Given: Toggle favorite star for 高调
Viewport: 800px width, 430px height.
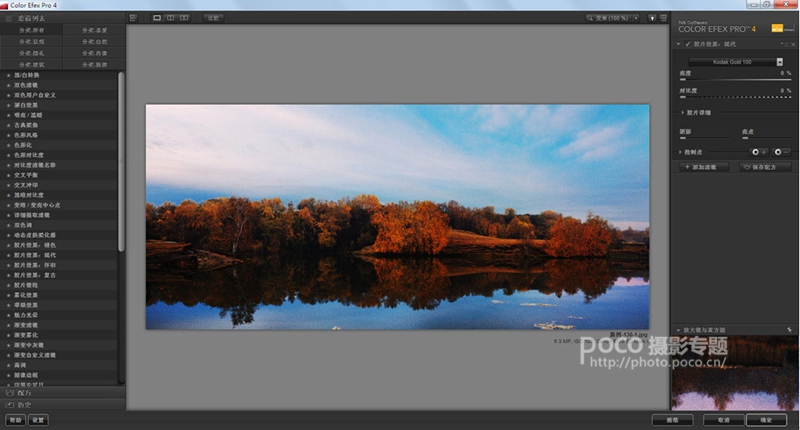Looking at the screenshot, I should 8,365.
